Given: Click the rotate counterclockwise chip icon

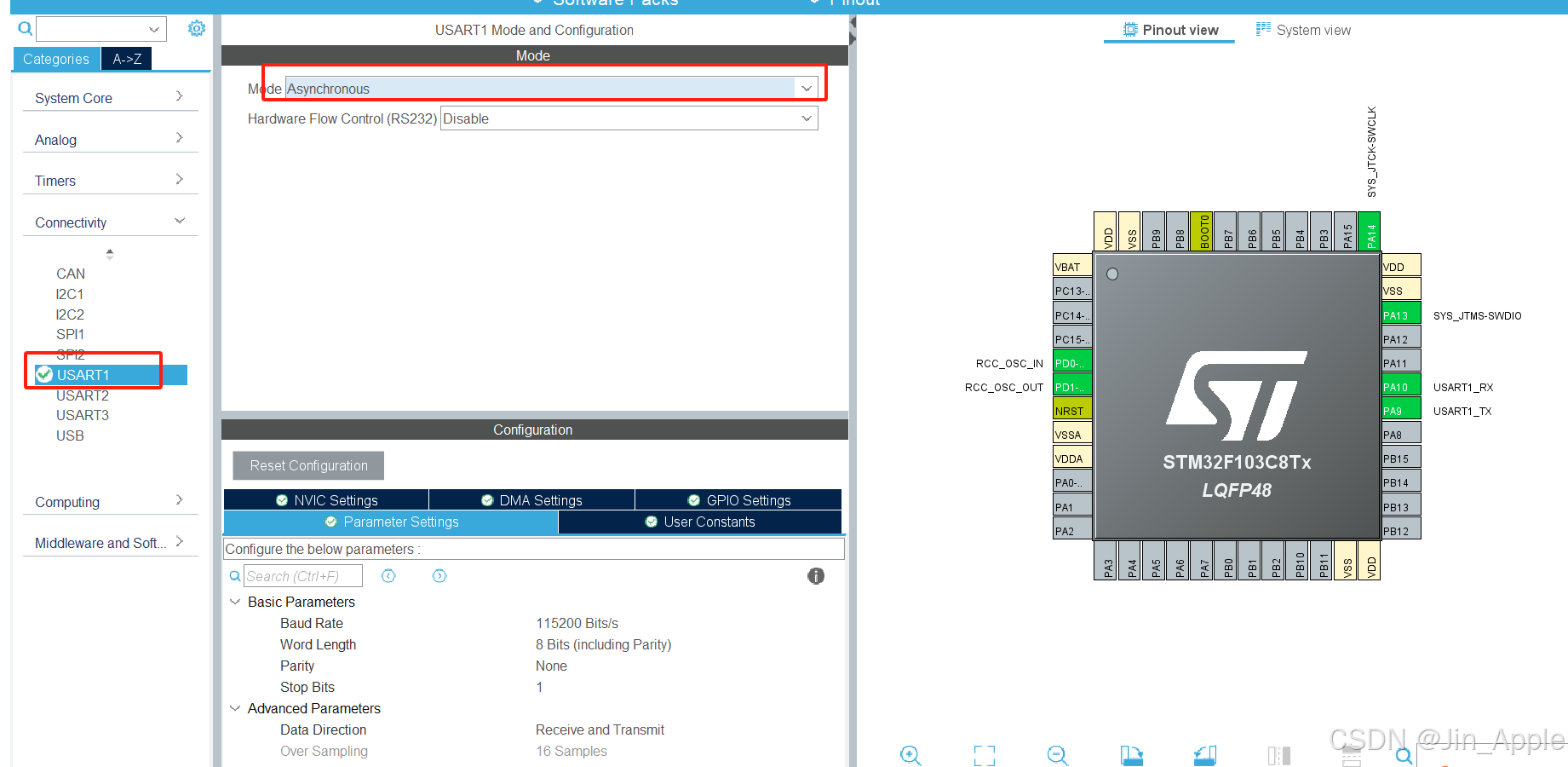Looking at the screenshot, I should tap(1205, 755).
